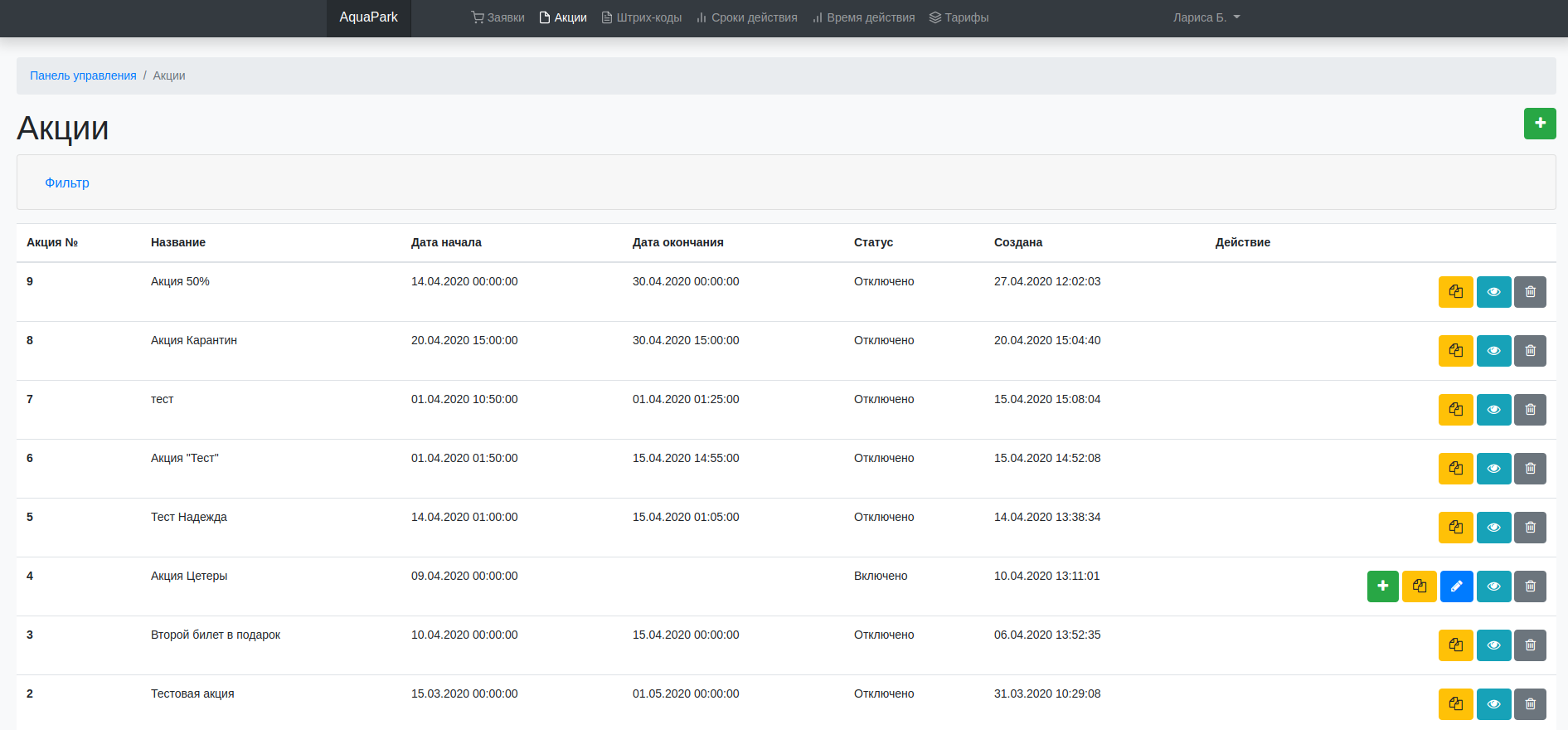
Task: Duplicate the Тест Надежда promotion
Action: 1455,528
